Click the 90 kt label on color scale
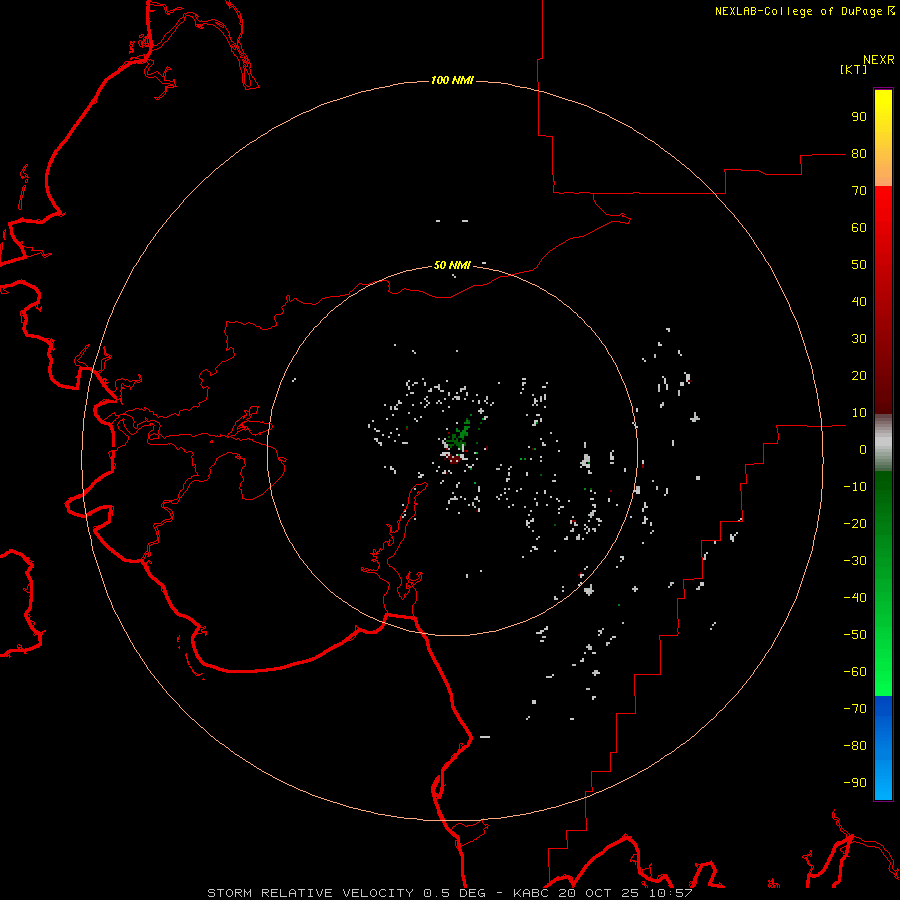Screen dimensions: 900x900 coord(859,117)
